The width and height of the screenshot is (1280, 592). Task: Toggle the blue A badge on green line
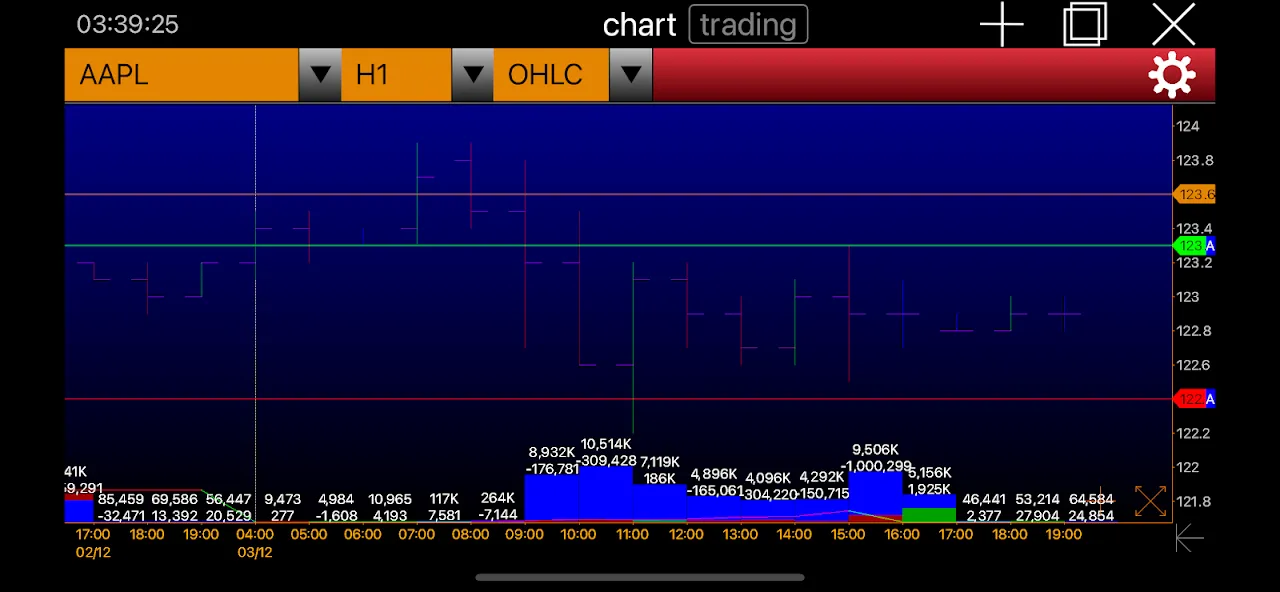point(1210,246)
